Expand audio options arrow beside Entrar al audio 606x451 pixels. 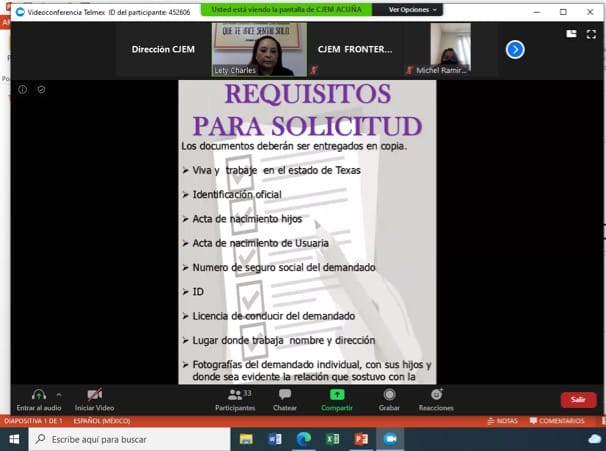[59, 394]
